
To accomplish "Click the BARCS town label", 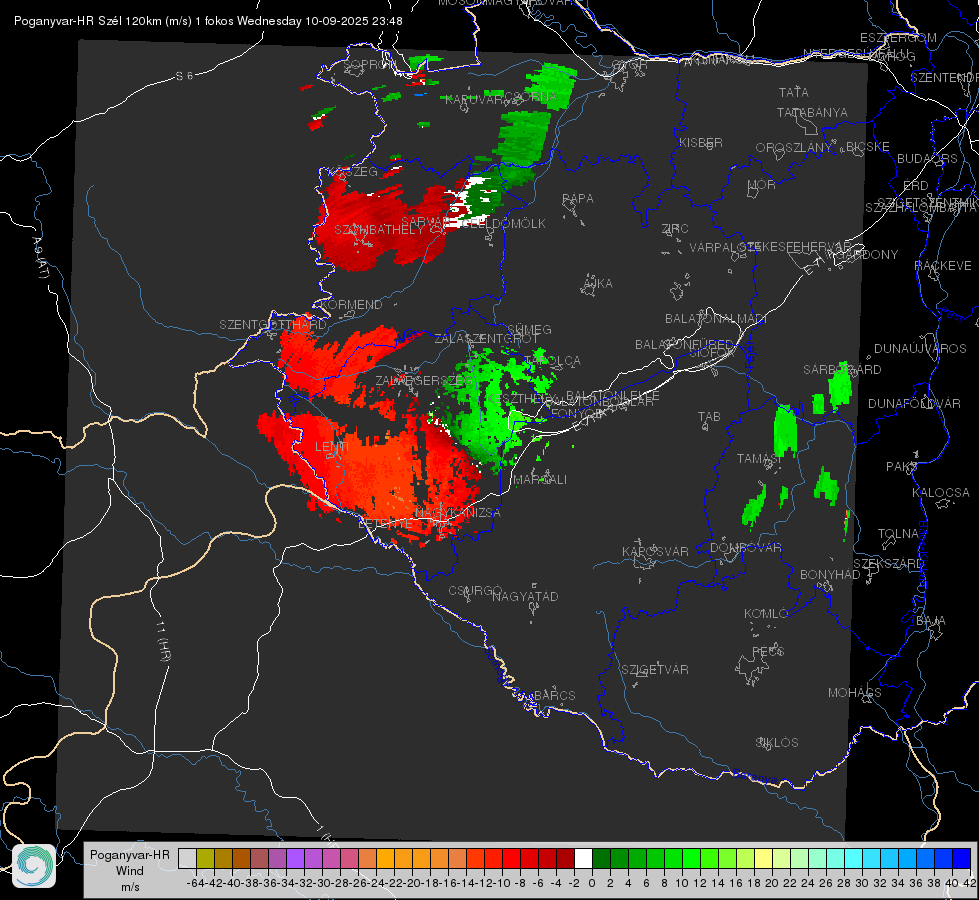I will (554, 695).
